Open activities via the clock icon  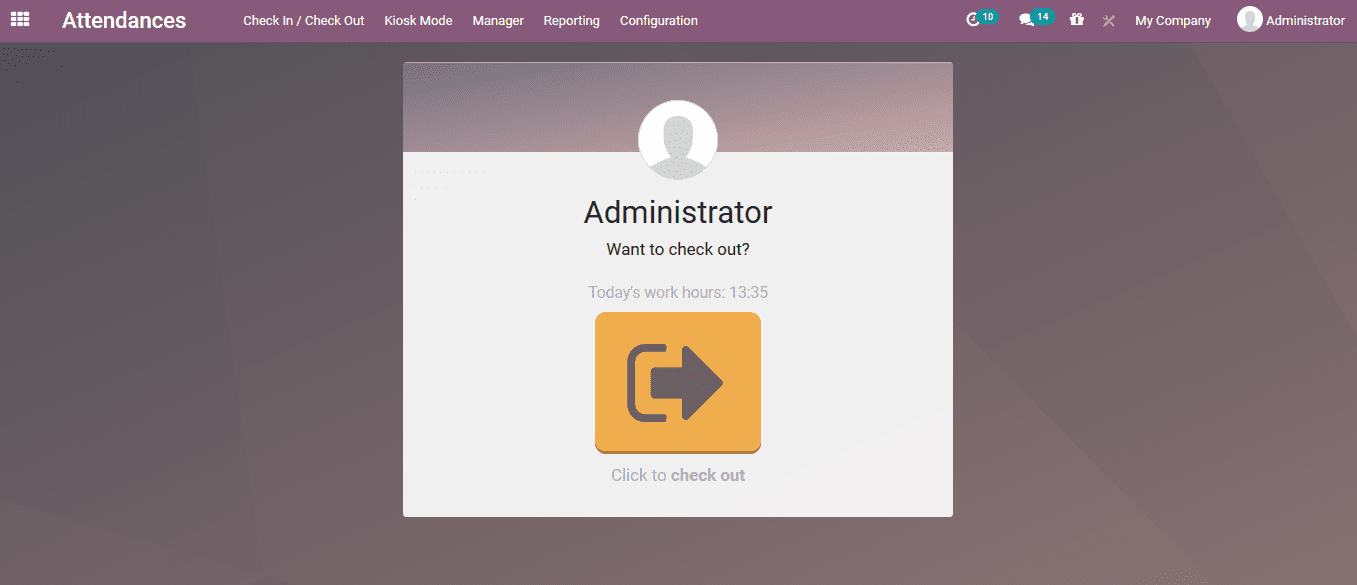tap(972, 20)
